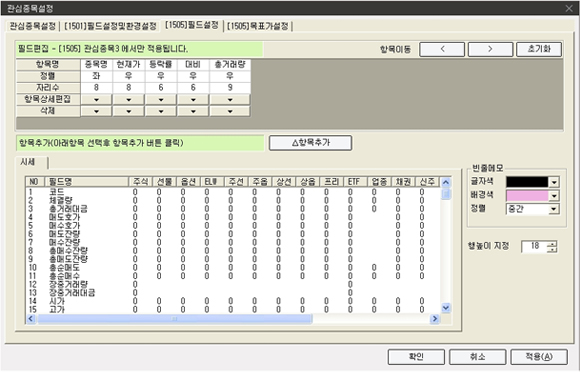Image resolution: width=580 pixels, height=372 pixels.
Task: Select the 총거래대금 field row
Action: [233, 209]
